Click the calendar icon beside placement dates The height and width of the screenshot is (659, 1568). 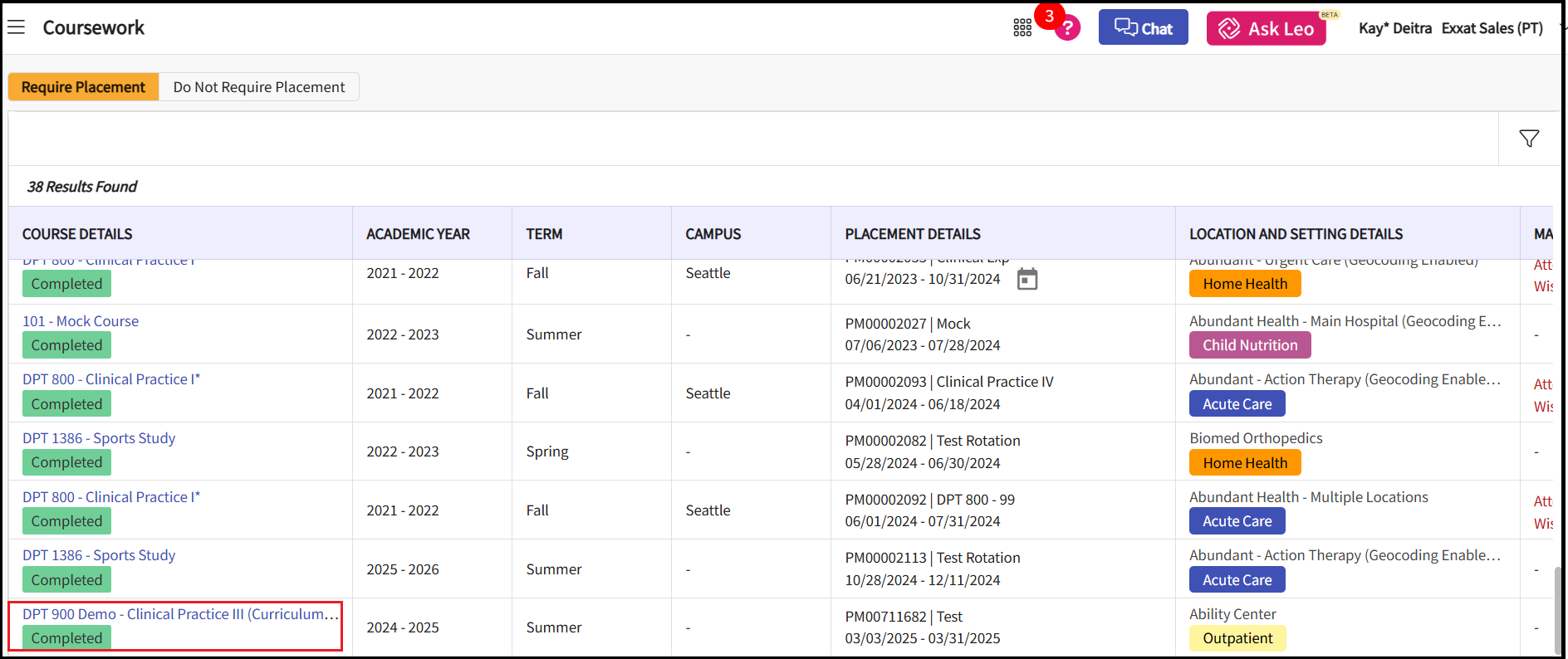click(x=1027, y=280)
